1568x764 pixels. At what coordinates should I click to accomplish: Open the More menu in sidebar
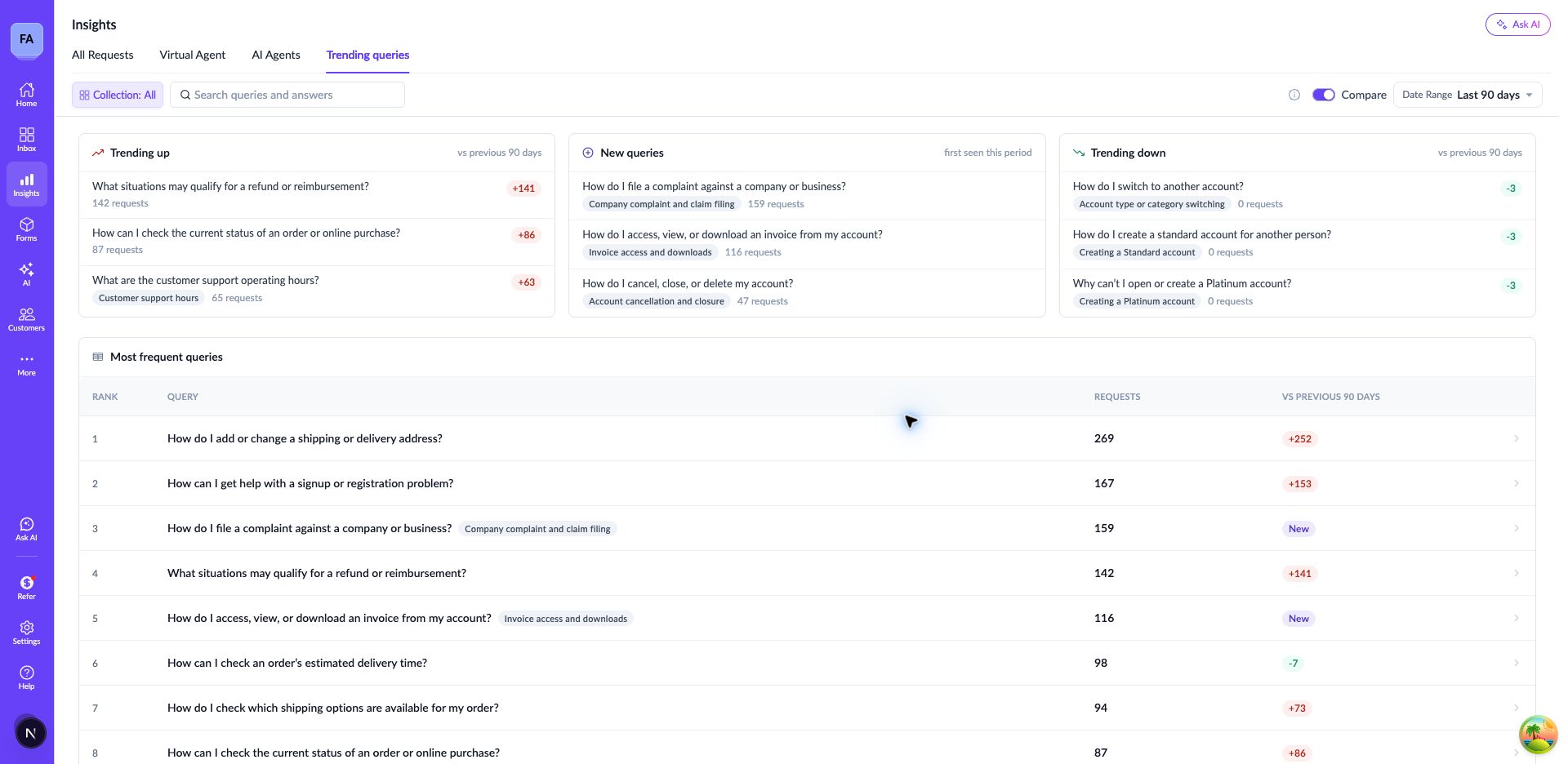pos(26,364)
